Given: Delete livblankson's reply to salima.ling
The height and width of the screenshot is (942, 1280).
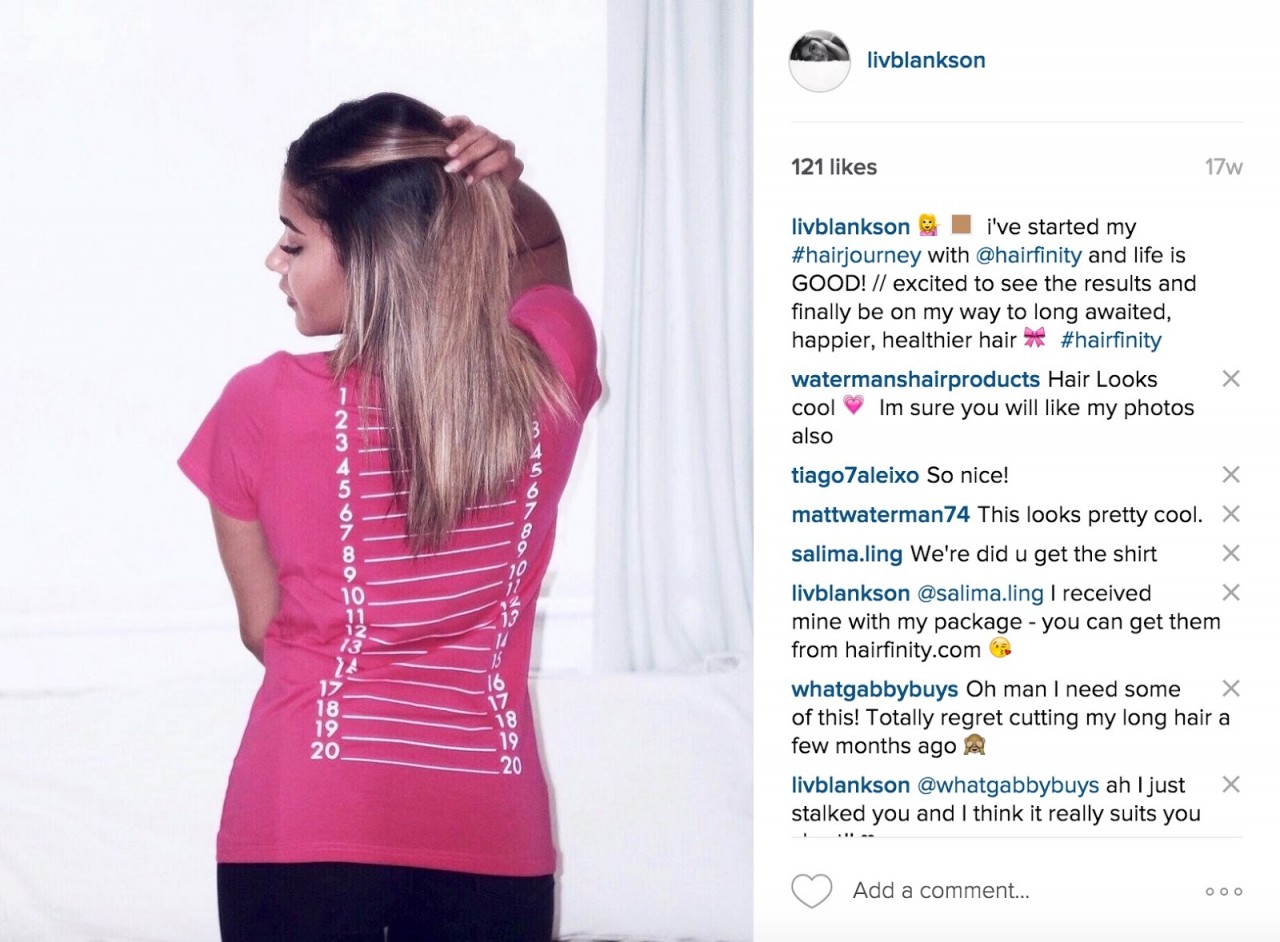Looking at the screenshot, I should point(1231,592).
